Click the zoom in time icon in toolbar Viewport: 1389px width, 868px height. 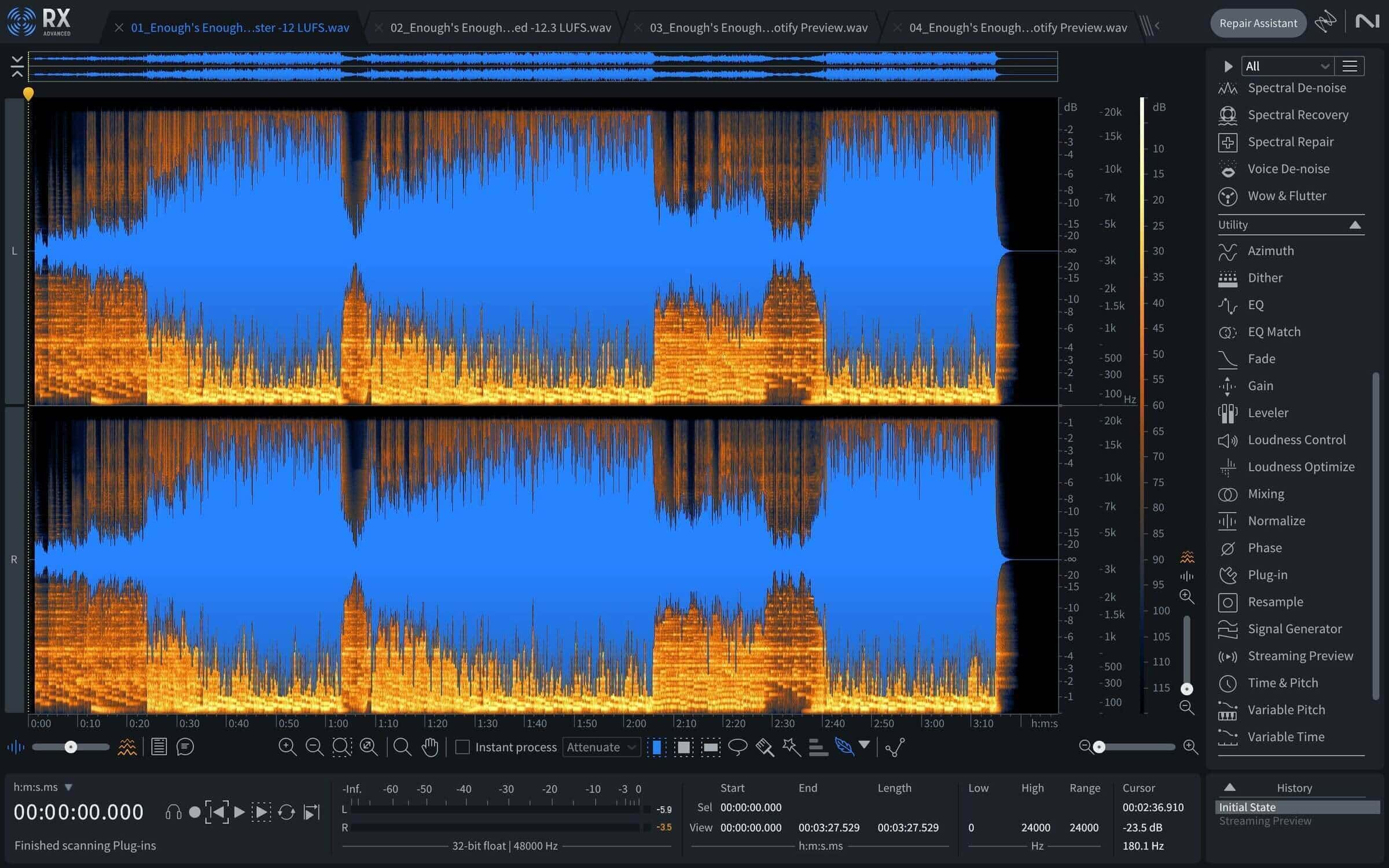(x=288, y=747)
